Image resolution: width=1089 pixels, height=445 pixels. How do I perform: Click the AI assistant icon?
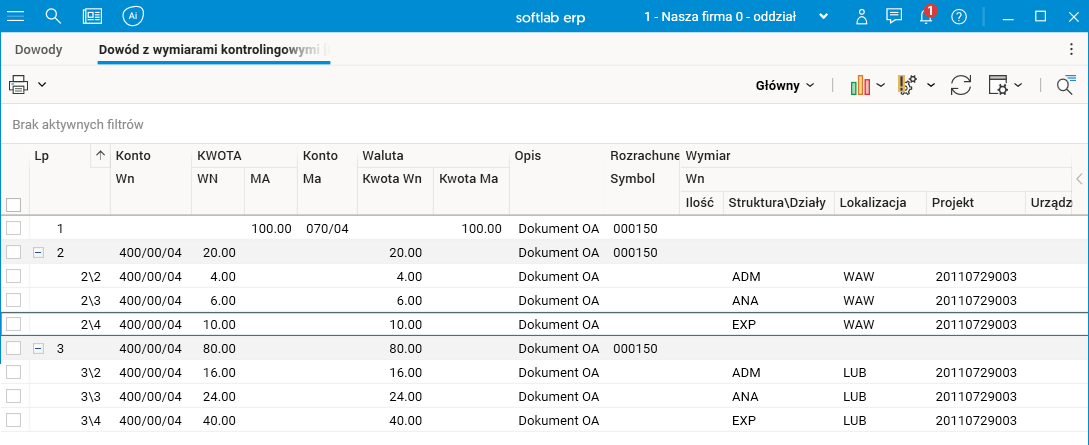133,16
